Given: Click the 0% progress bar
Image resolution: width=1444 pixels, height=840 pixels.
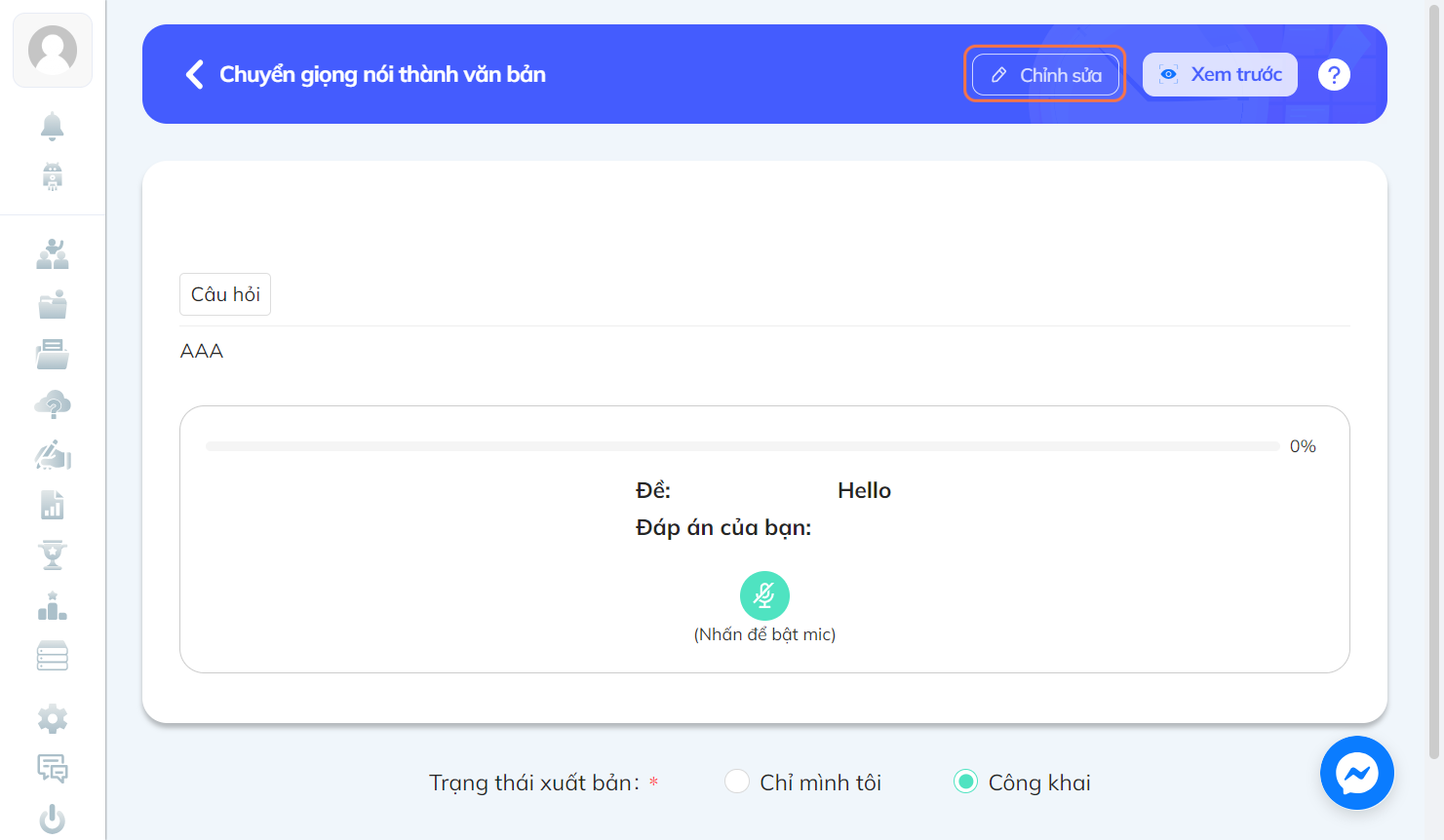Looking at the screenshot, I should [x=742, y=446].
